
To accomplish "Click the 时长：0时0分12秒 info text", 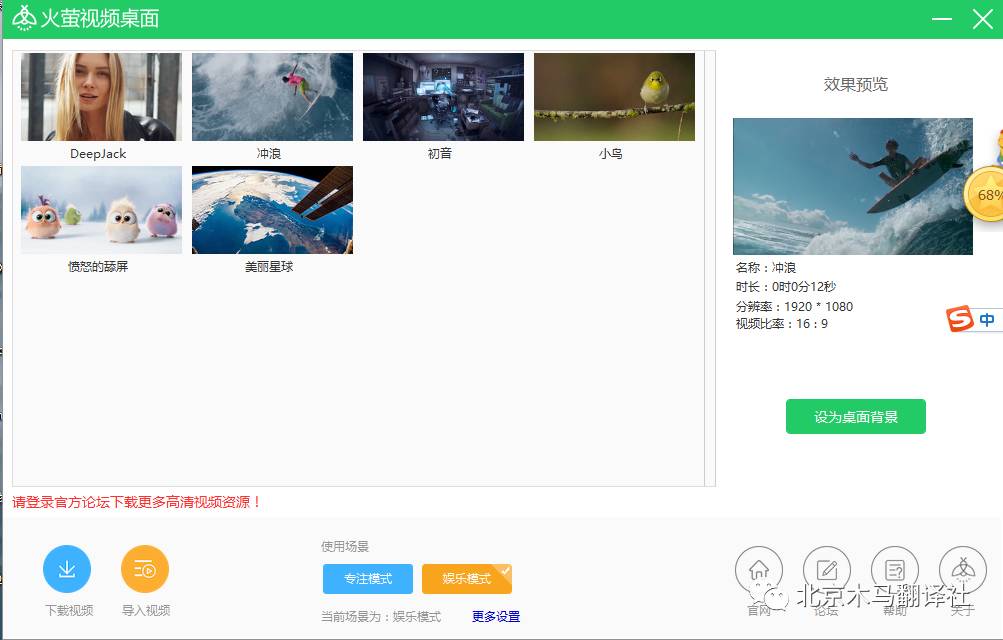I will (x=786, y=286).
